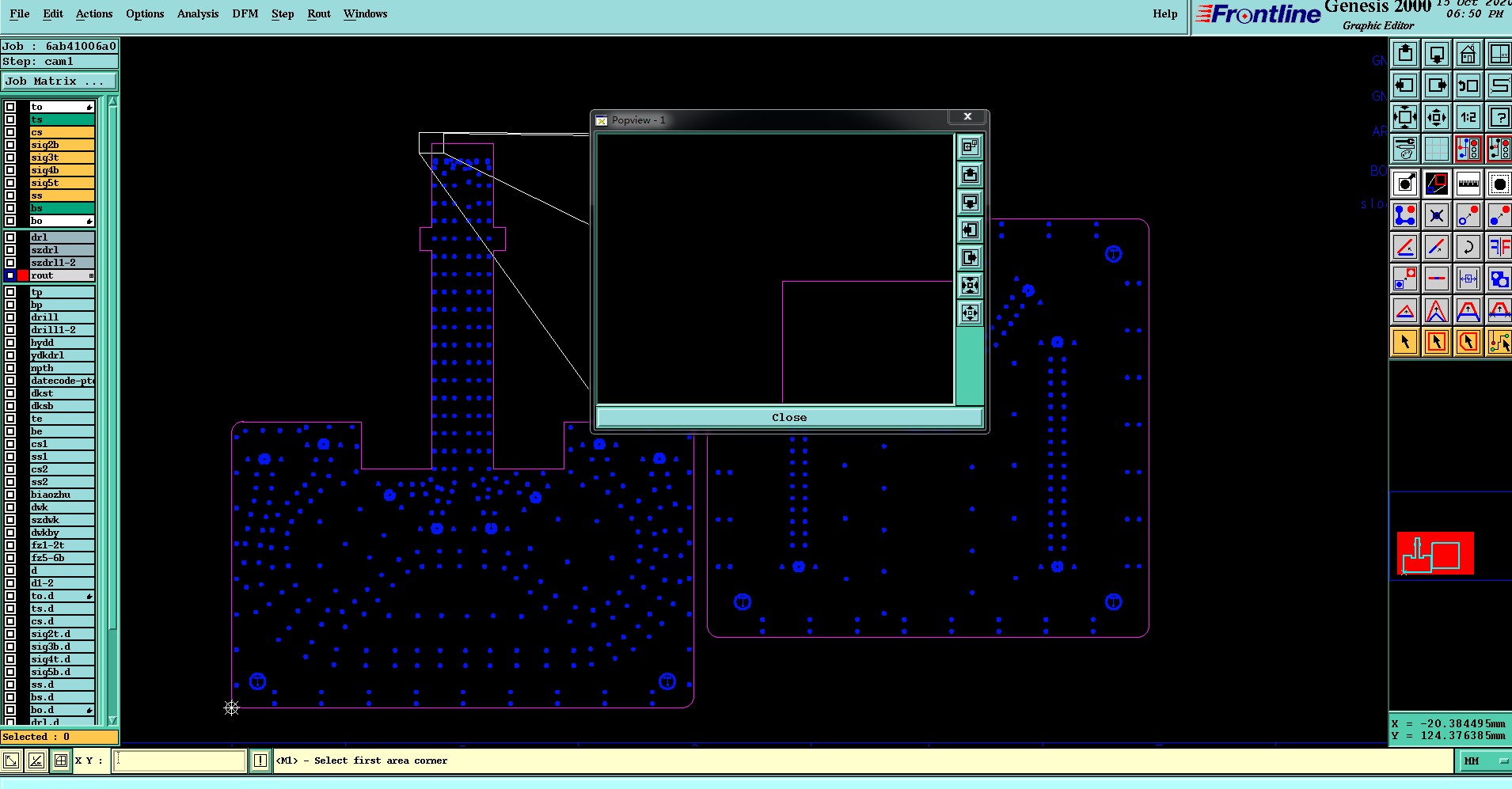Viewport: 1512px width, 789px height.
Task: Select the zoom-area red square icon
Action: click(x=1437, y=184)
